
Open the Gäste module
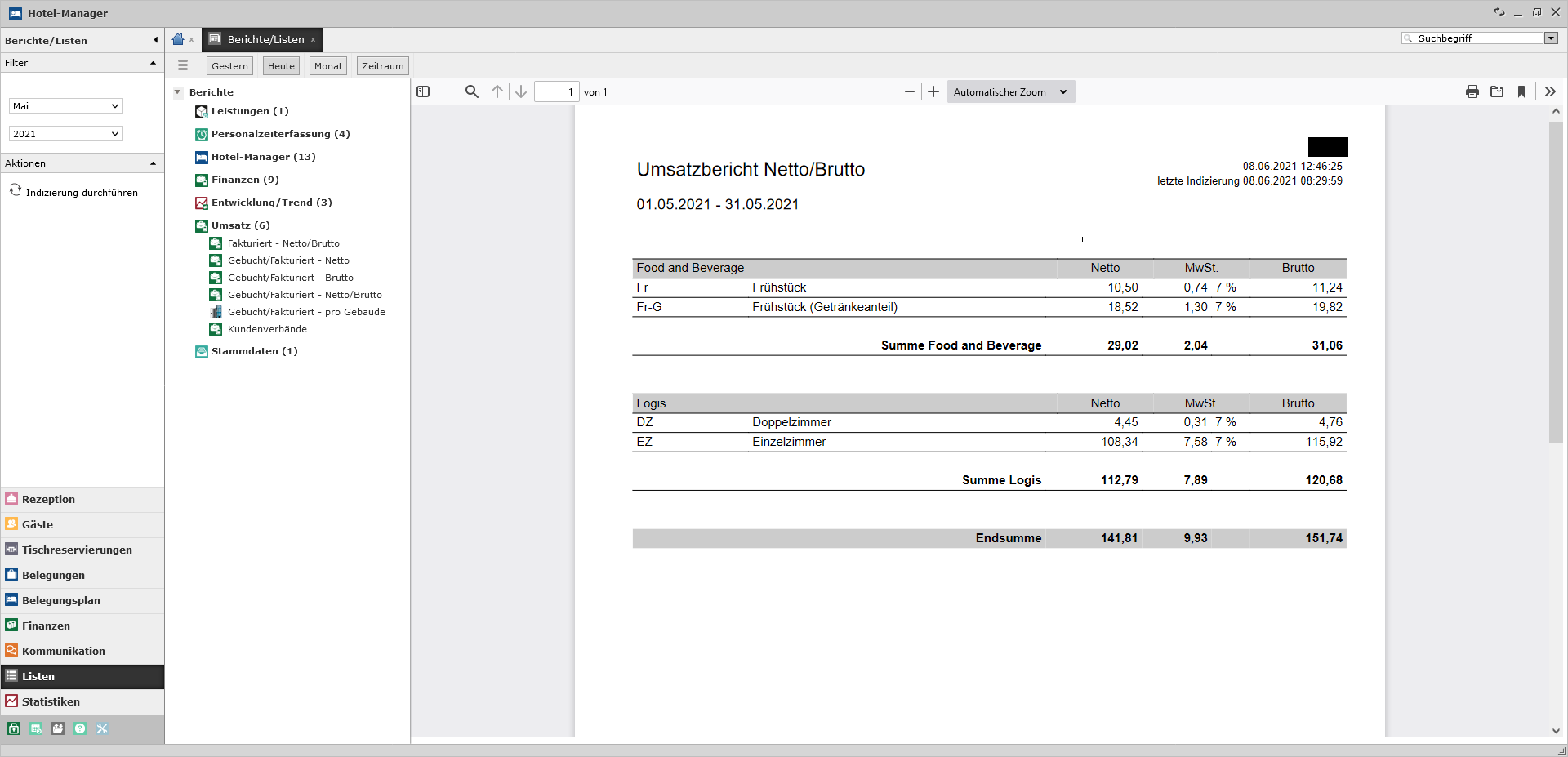(x=82, y=524)
